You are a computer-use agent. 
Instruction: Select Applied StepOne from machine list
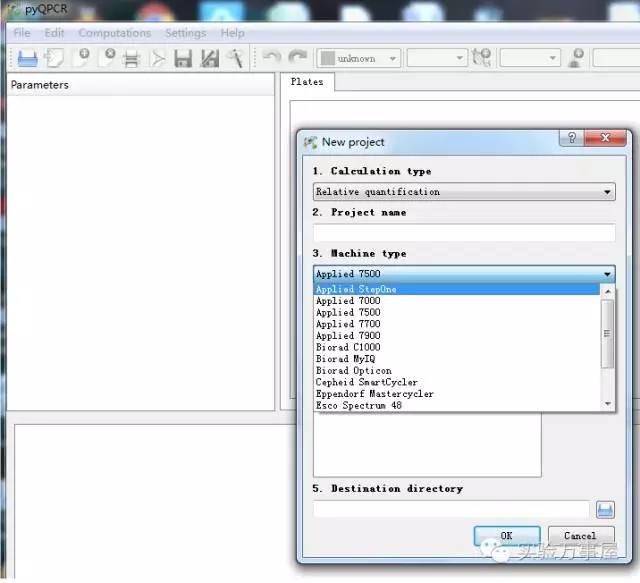[x=457, y=289]
